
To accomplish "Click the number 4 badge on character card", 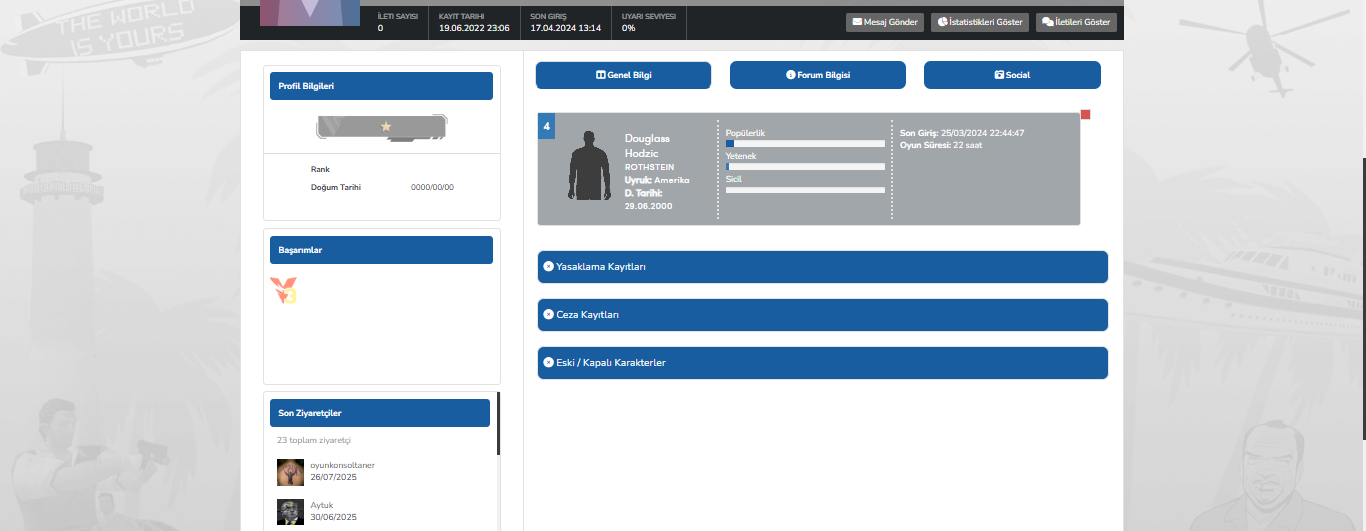I will coord(546,126).
